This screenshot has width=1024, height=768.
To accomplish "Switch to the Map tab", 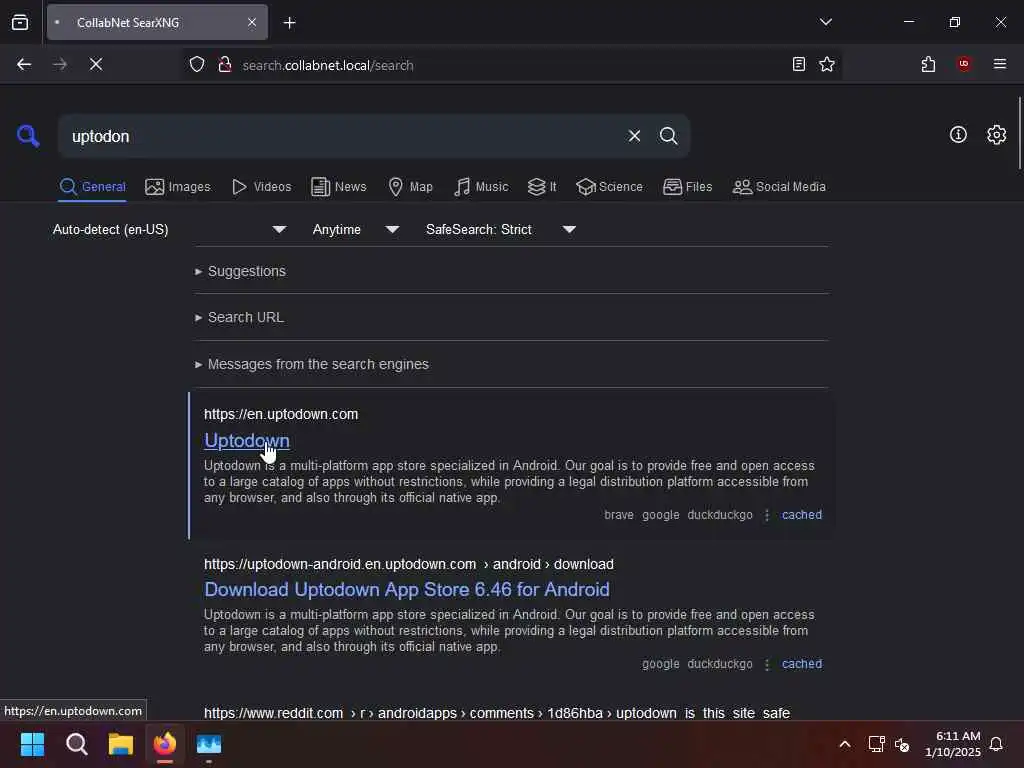I will point(410,187).
